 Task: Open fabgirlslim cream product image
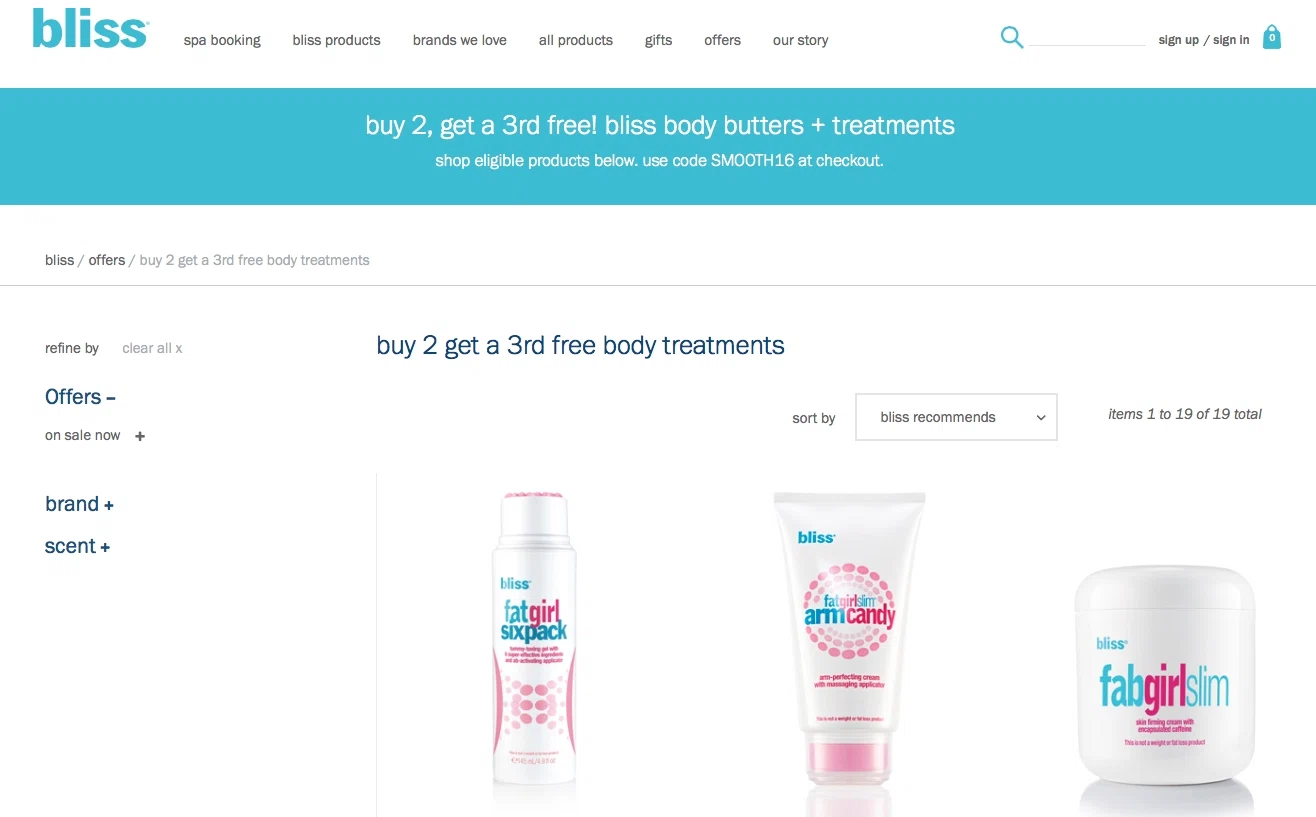(x=1164, y=690)
